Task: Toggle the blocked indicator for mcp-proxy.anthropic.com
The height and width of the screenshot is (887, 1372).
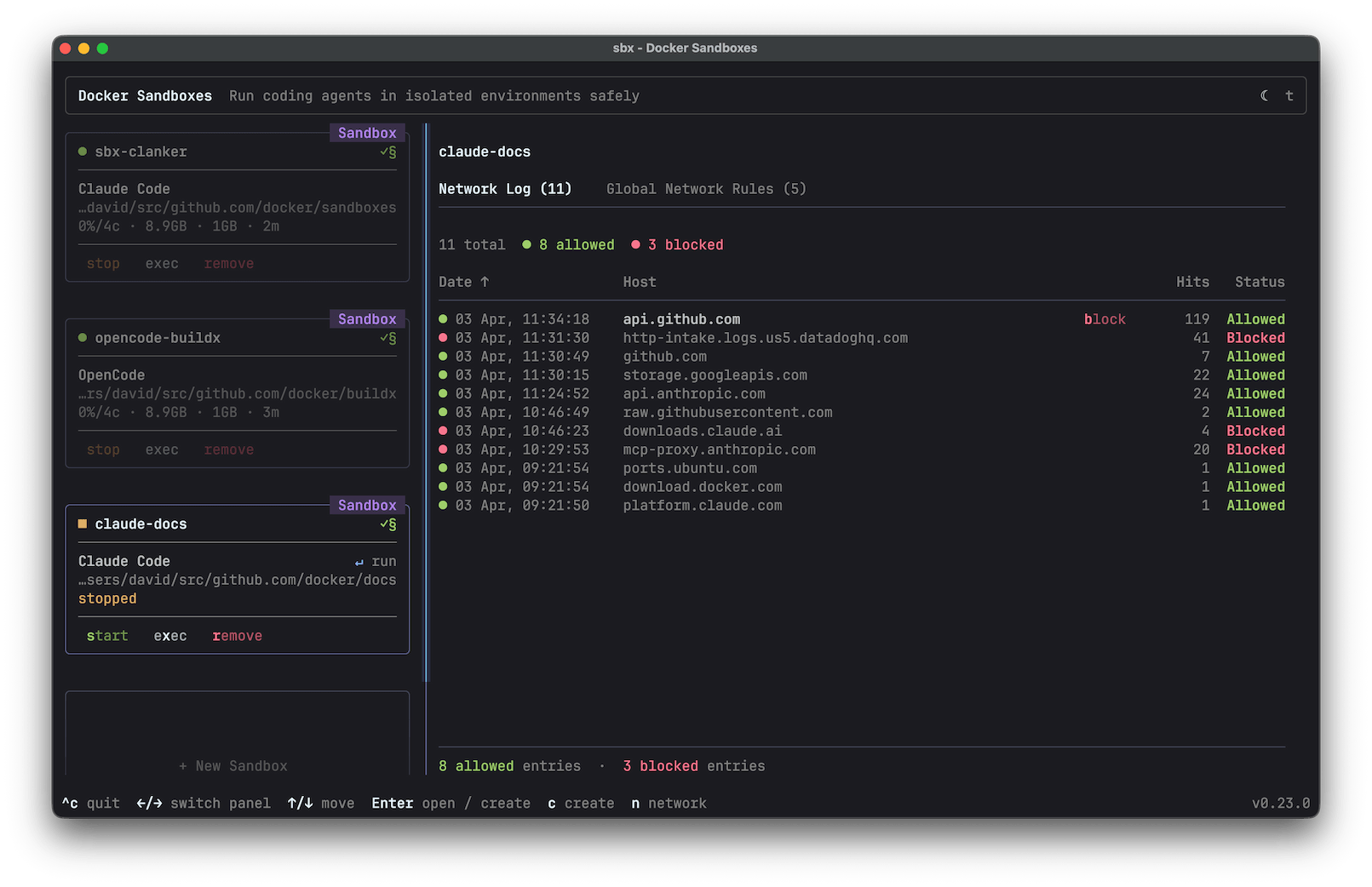Action: pos(444,449)
